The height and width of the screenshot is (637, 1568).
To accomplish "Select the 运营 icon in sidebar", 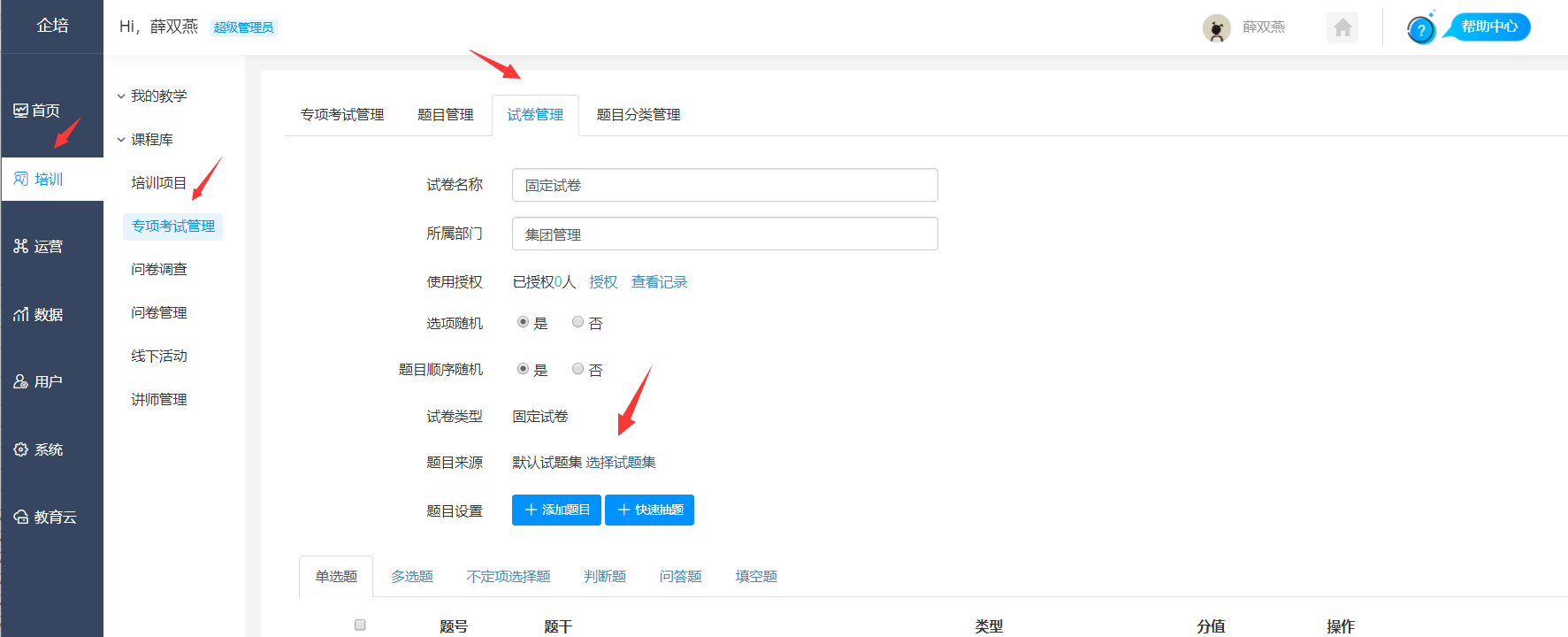I will pyautogui.click(x=21, y=246).
